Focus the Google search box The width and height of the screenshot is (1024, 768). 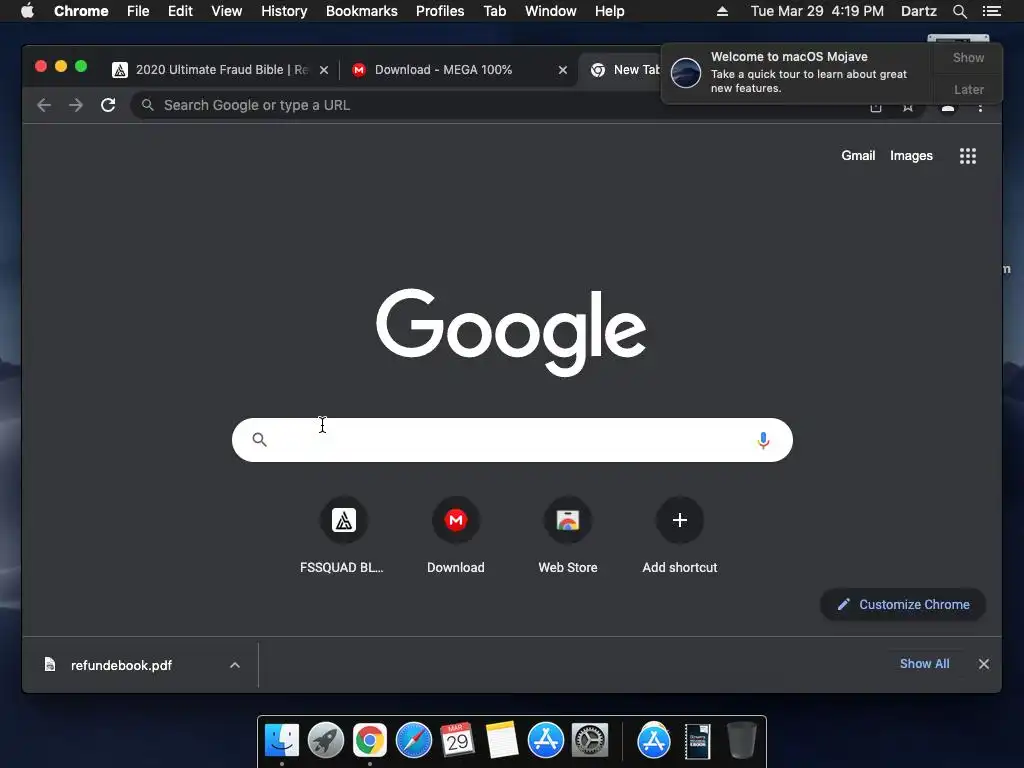pos(512,440)
